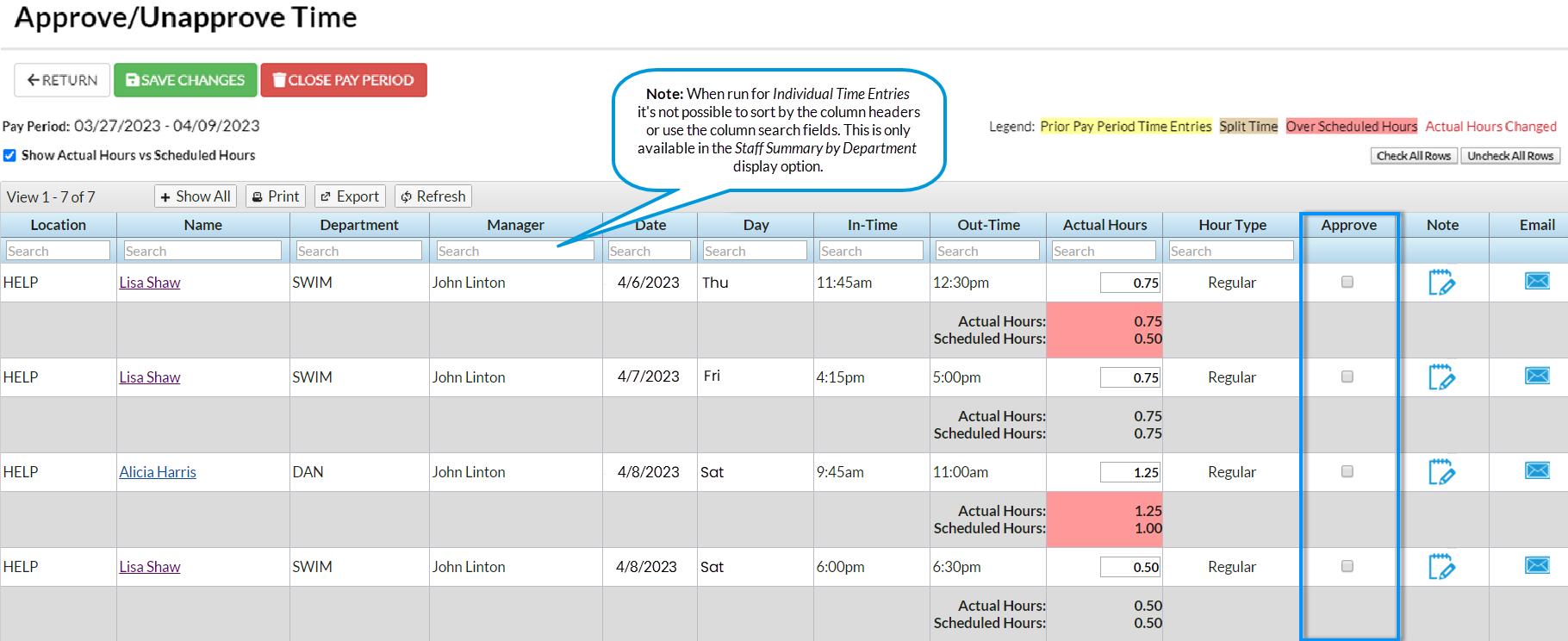1568x641 pixels.
Task: Approve Lisa Shaw's 4/7/2023 time entry
Action: (x=1347, y=377)
